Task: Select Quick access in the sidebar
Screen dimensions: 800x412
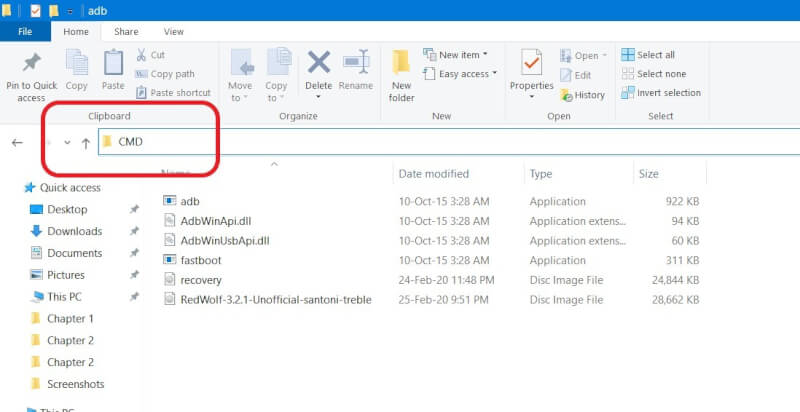Action: tap(62, 188)
